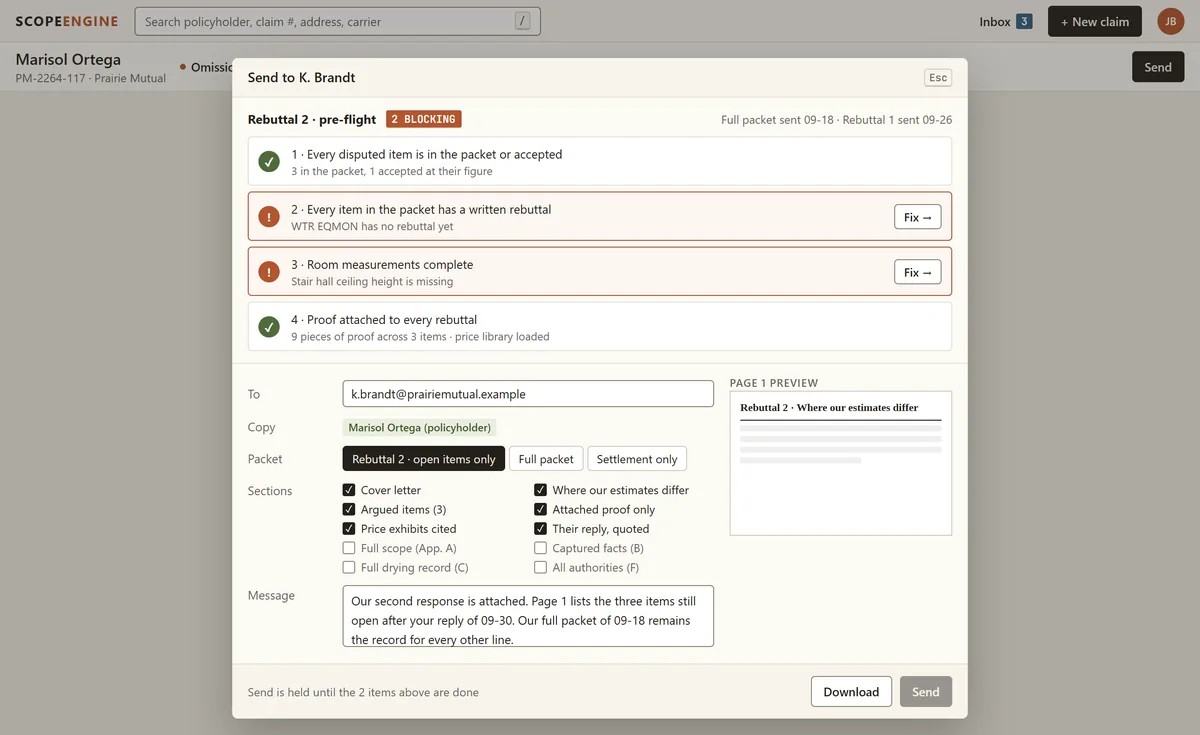Click 'Send is held until the 2 items' note
Screen dimensions: 1200x735
363,692
